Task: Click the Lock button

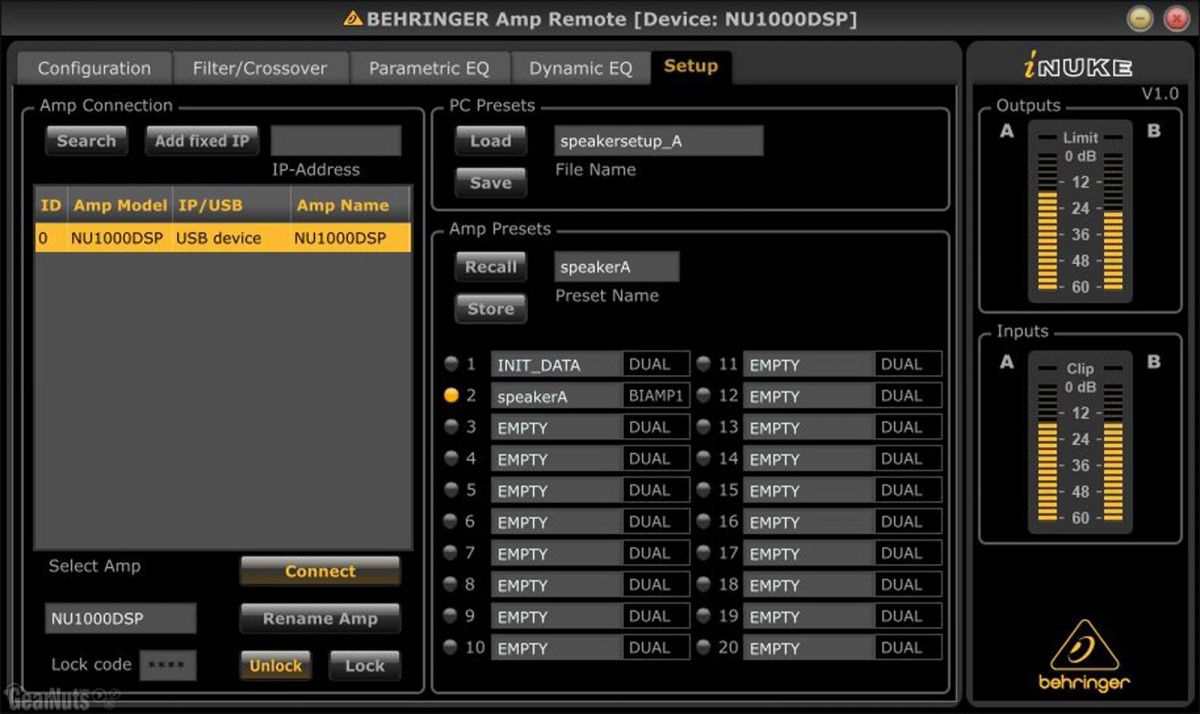Action: (365, 666)
